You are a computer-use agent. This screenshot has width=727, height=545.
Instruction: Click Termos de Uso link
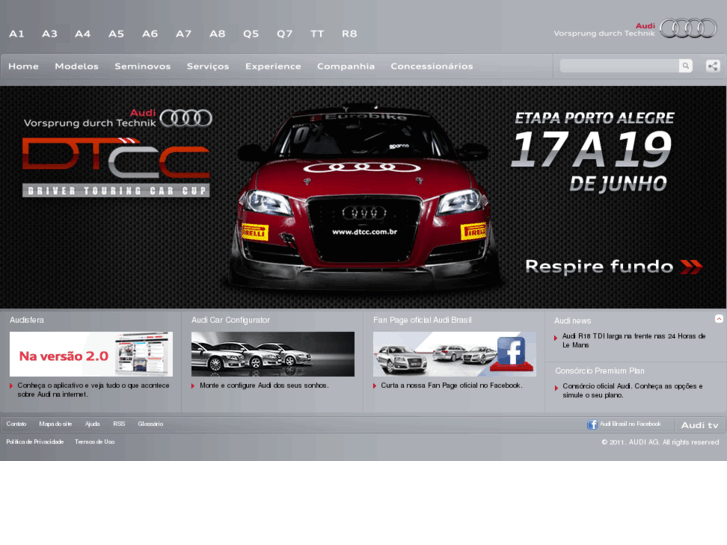95,442
